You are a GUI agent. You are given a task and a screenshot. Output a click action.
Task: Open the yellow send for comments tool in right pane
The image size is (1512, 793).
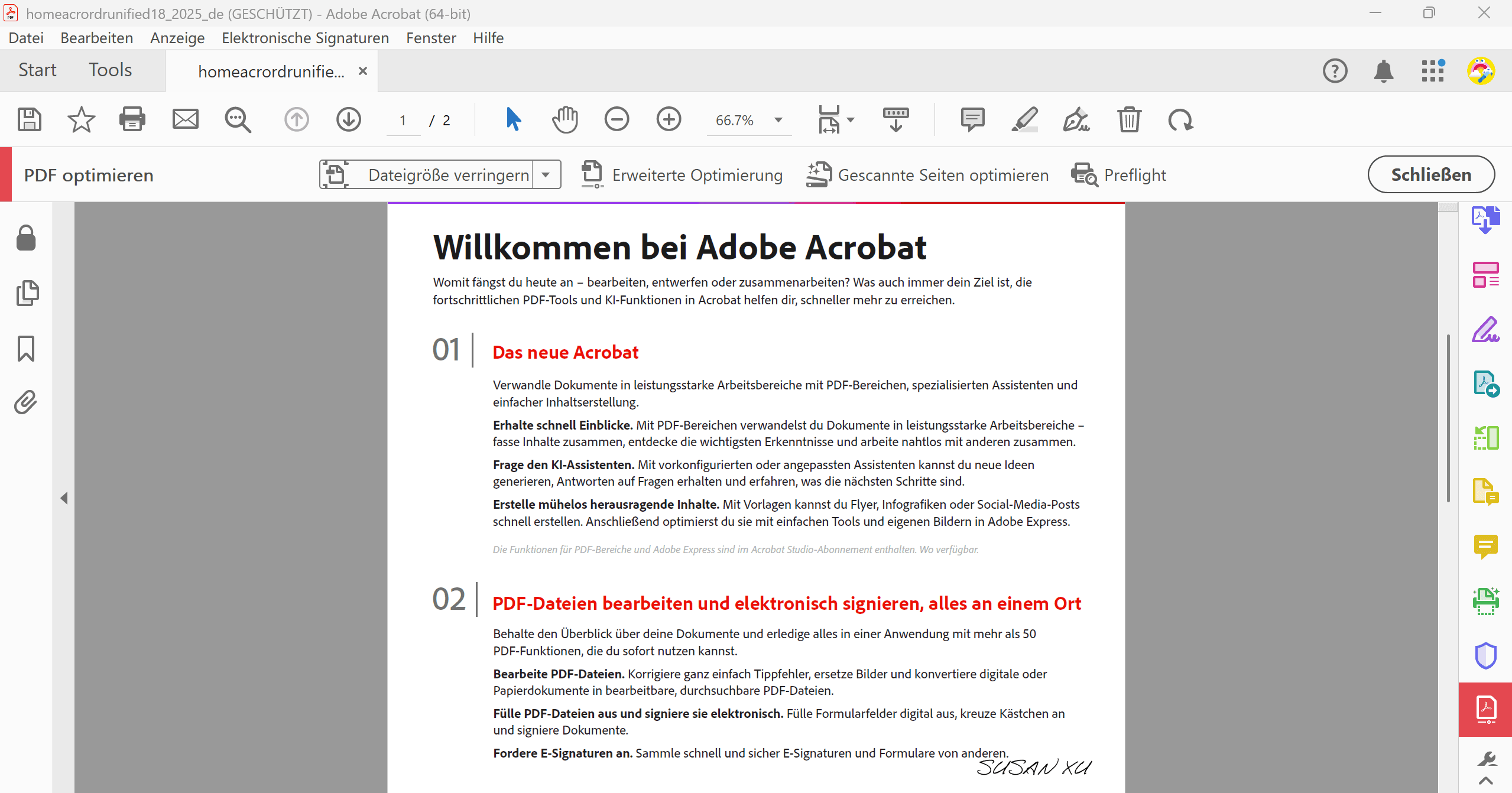1485,492
